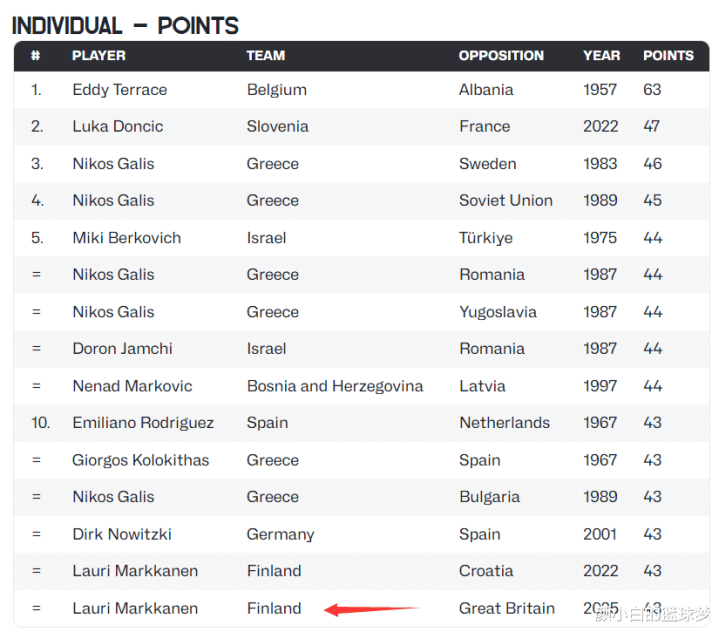Image resolution: width=719 pixels, height=632 pixels.
Task: Click the TEAM column header
Action: 265,56
